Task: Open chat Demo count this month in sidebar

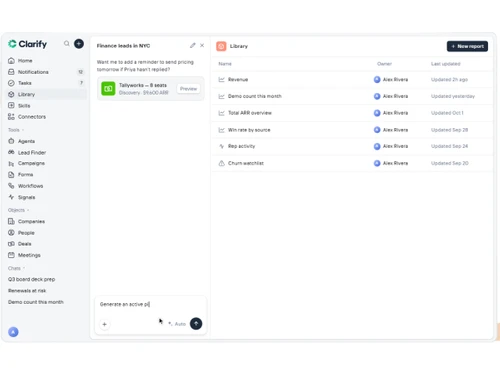Action: coord(36,302)
